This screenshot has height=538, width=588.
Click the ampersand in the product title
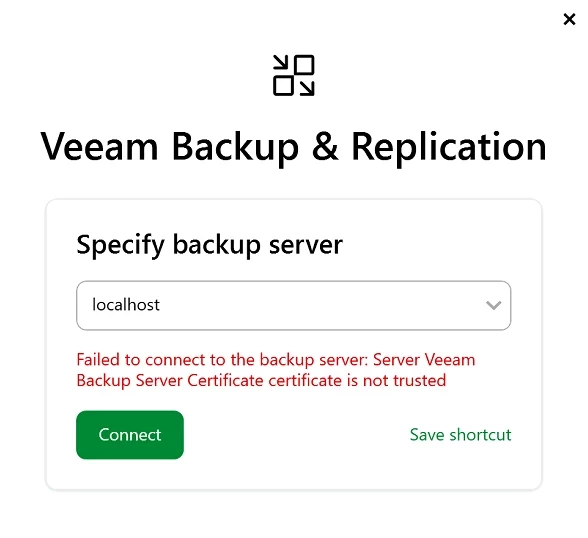[x=325, y=147]
